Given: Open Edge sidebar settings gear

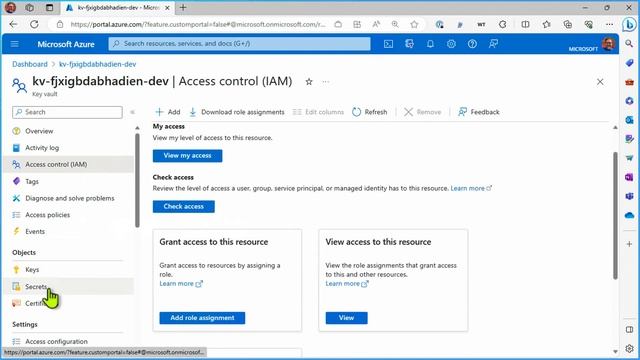Looking at the screenshot, I should [629, 349].
